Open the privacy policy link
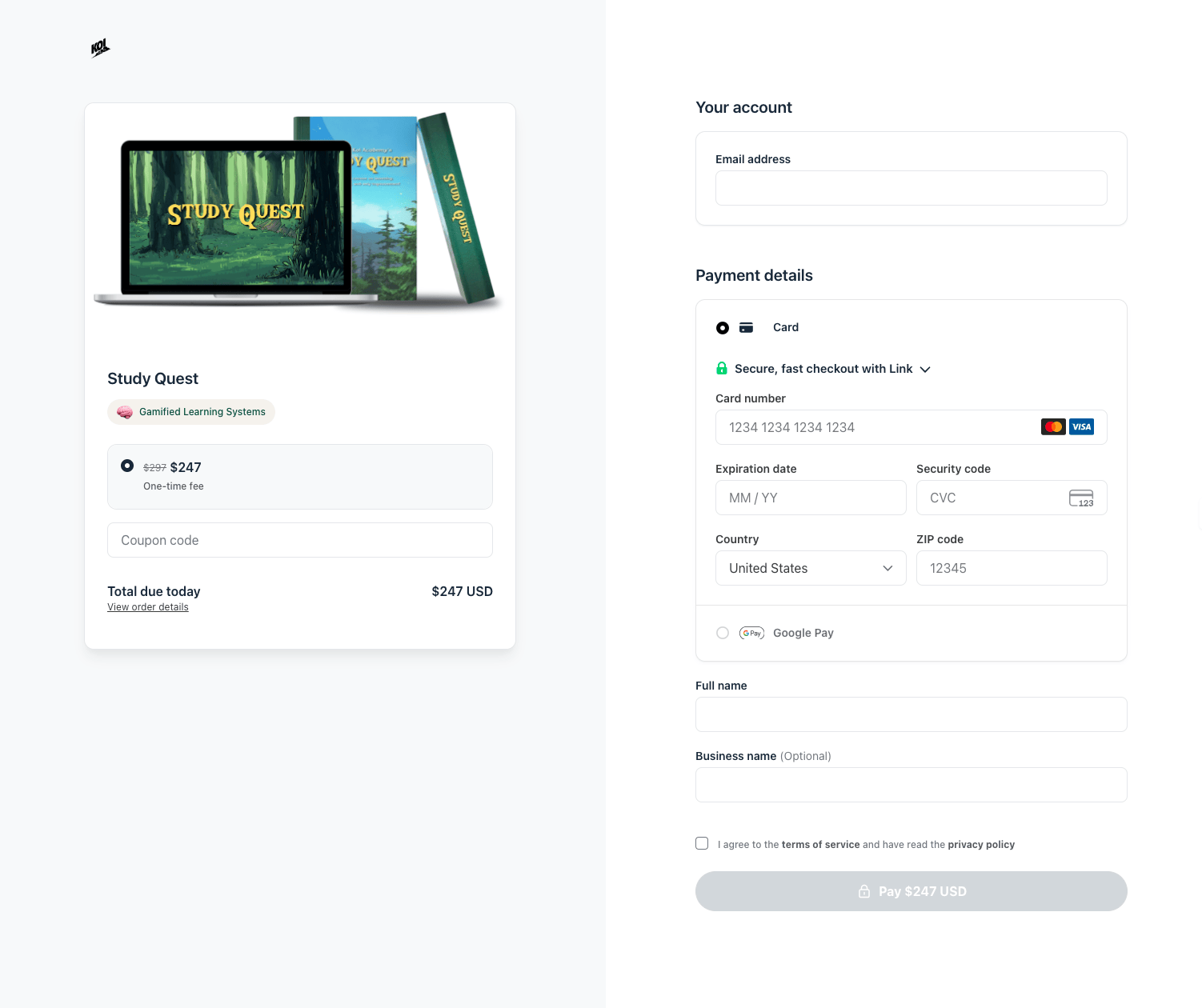 [981, 845]
